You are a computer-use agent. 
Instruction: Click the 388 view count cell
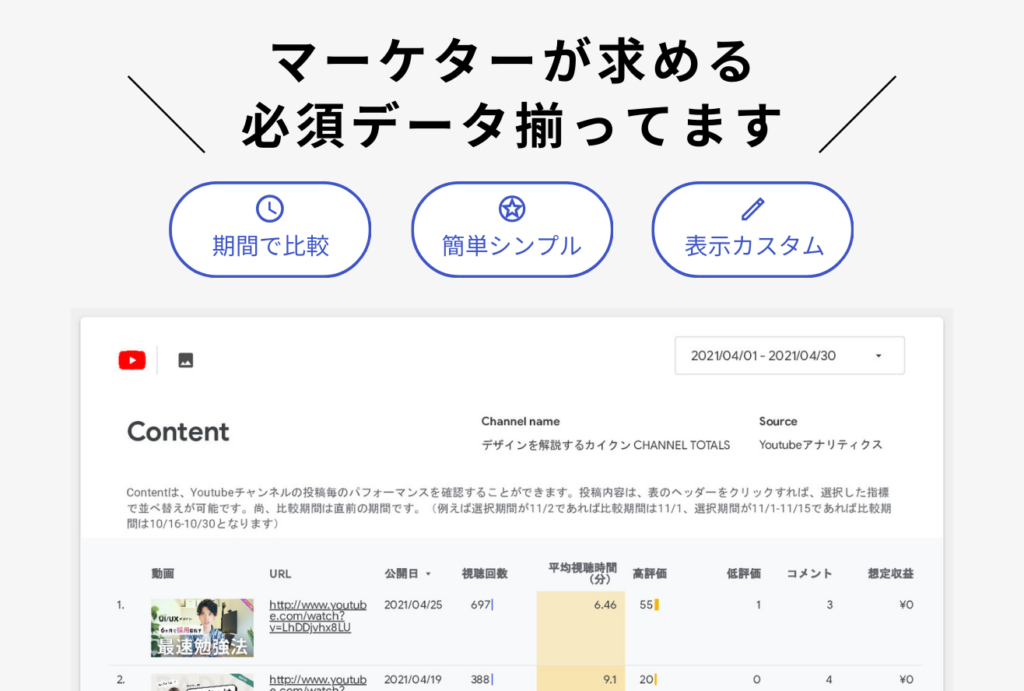pyautogui.click(x=481, y=679)
